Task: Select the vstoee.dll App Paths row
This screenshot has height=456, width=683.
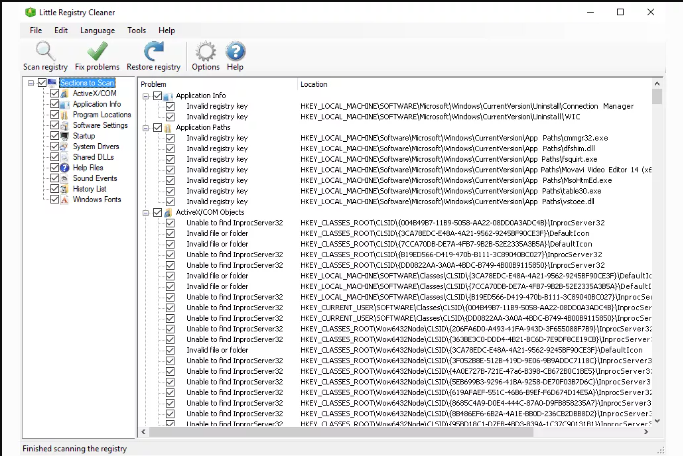Action: (x=396, y=202)
